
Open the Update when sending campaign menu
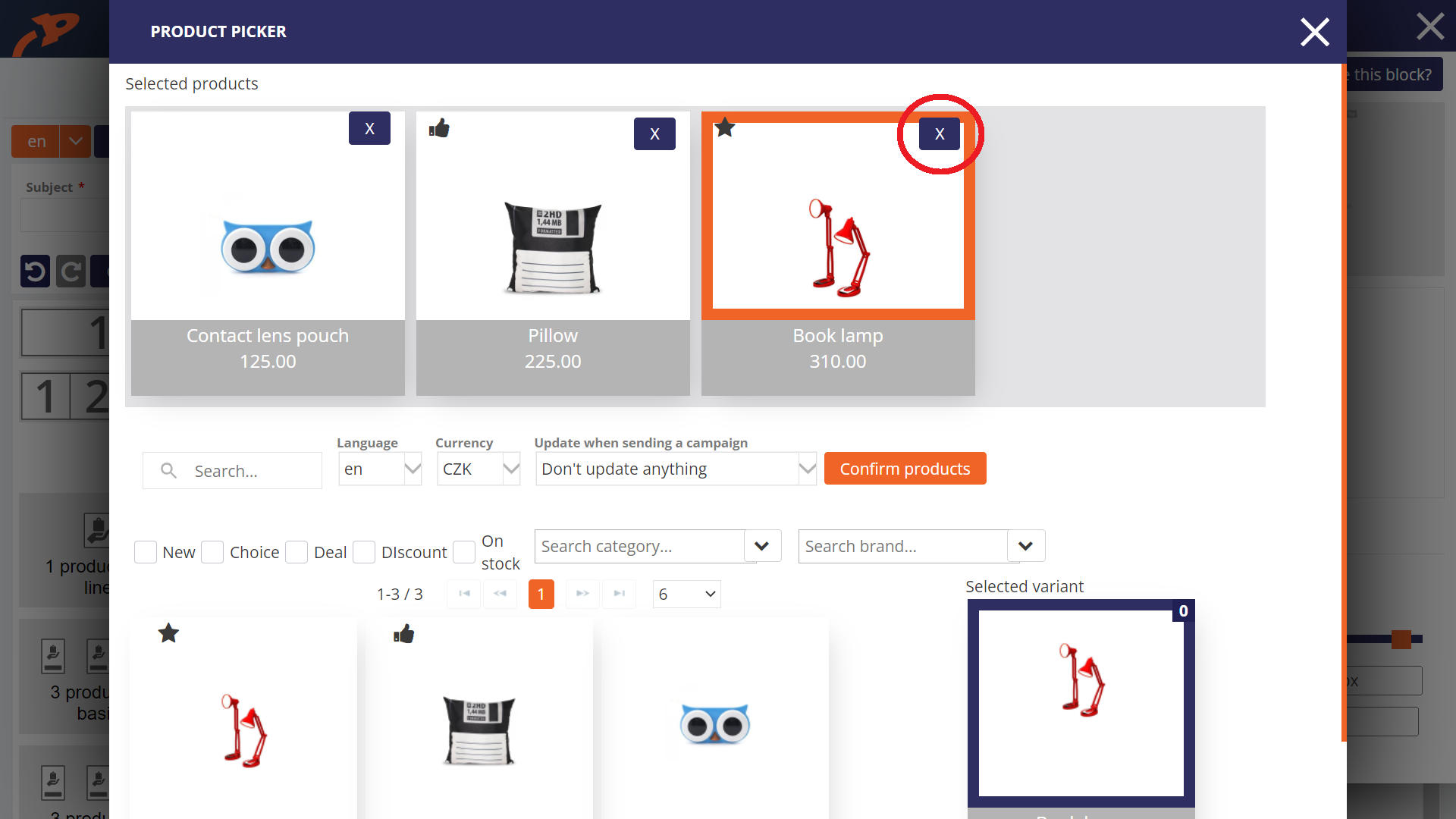point(676,469)
